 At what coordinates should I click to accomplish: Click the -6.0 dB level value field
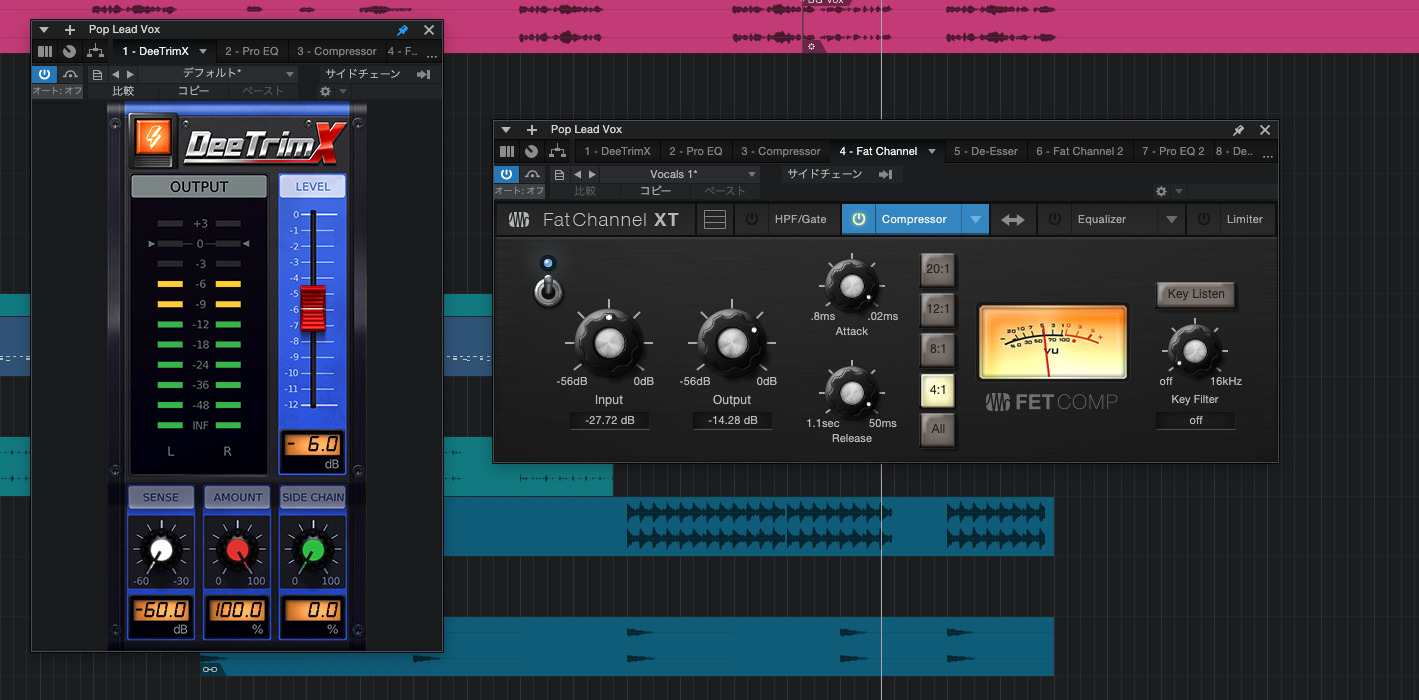click(313, 445)
